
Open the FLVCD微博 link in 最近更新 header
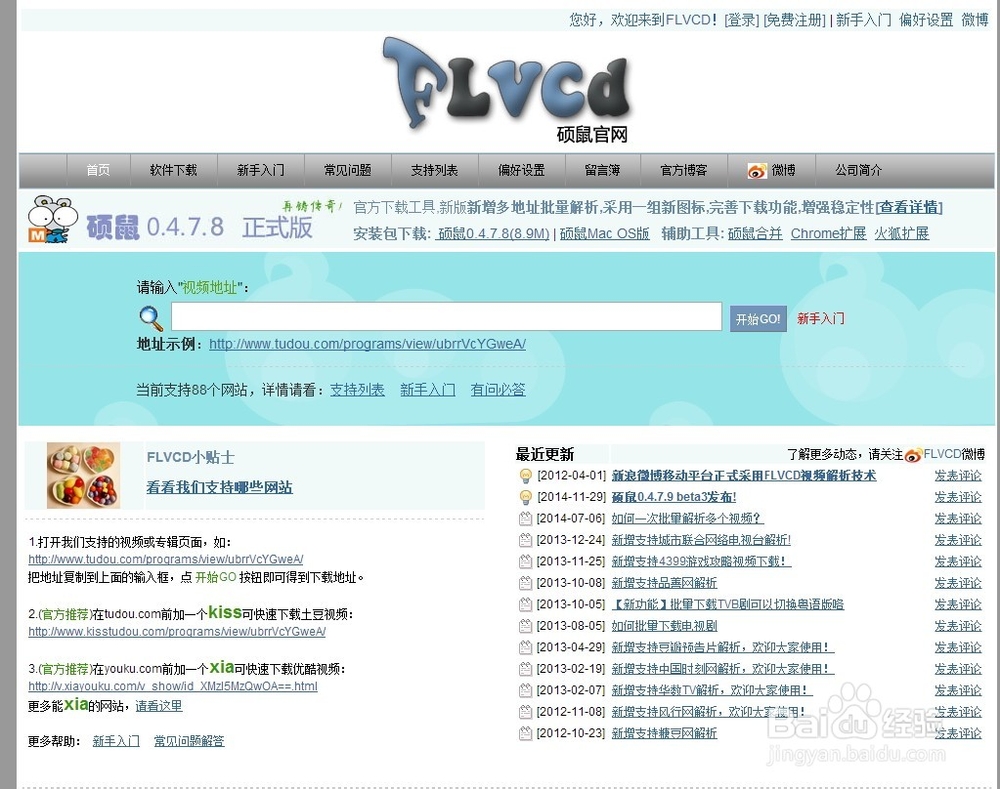pos(954,454)
